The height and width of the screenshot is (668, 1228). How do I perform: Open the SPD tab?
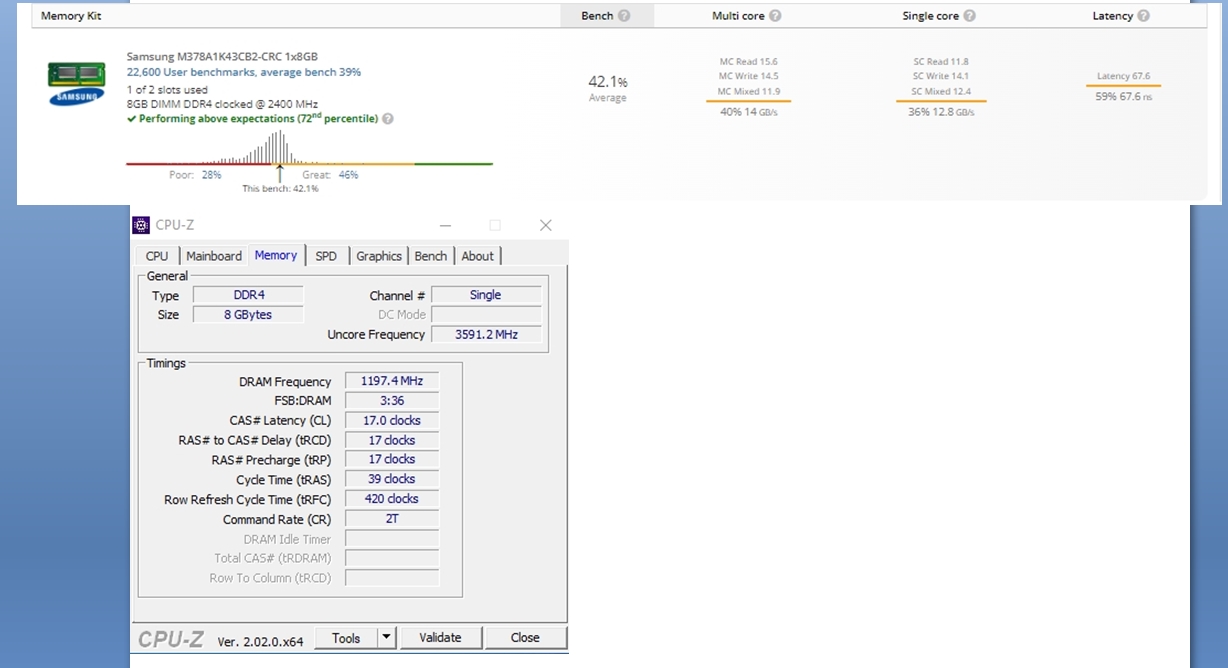(326, 256)
